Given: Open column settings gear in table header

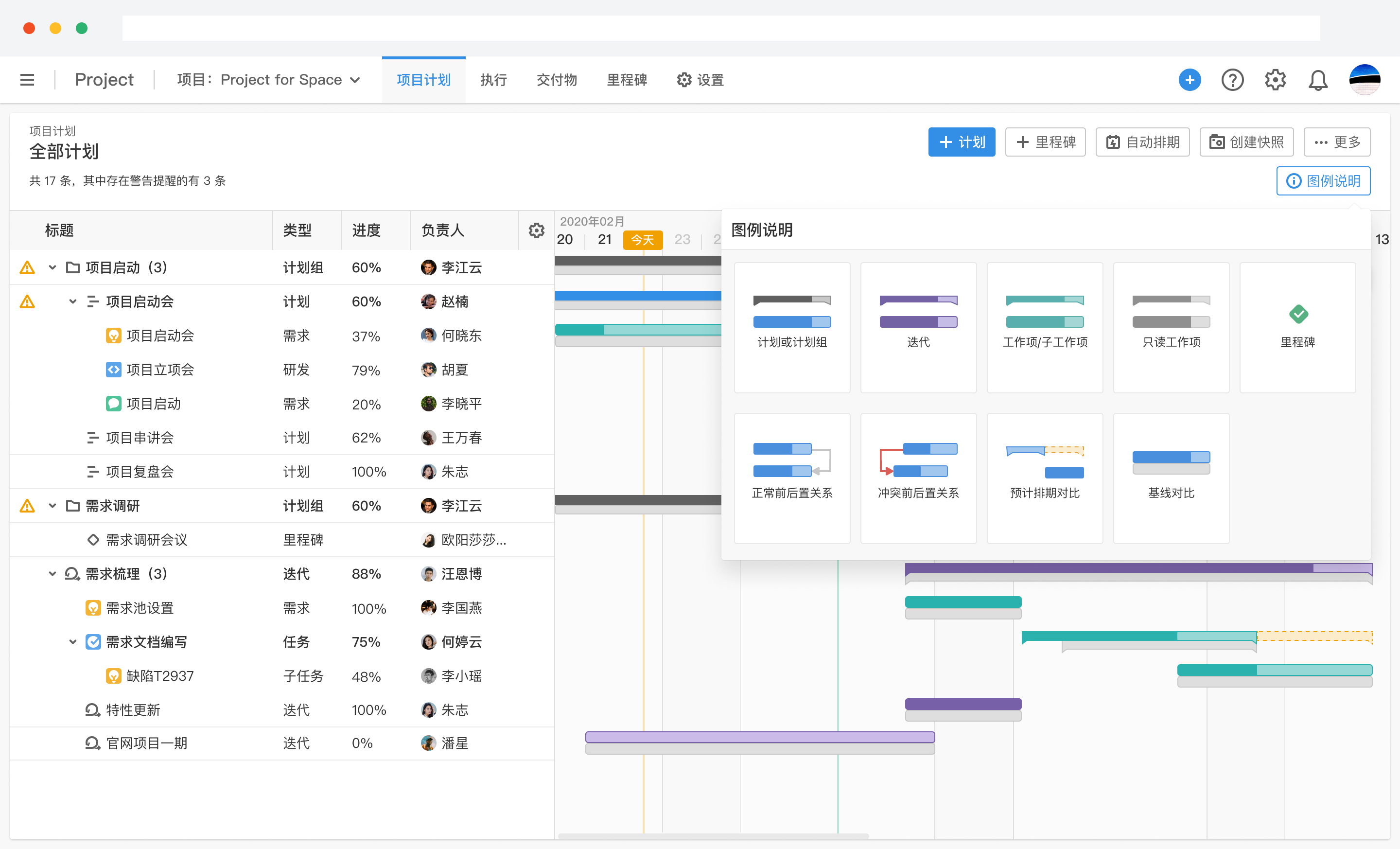Looking at the screenshot, I should pyautogui.click(x=536, y=230).
